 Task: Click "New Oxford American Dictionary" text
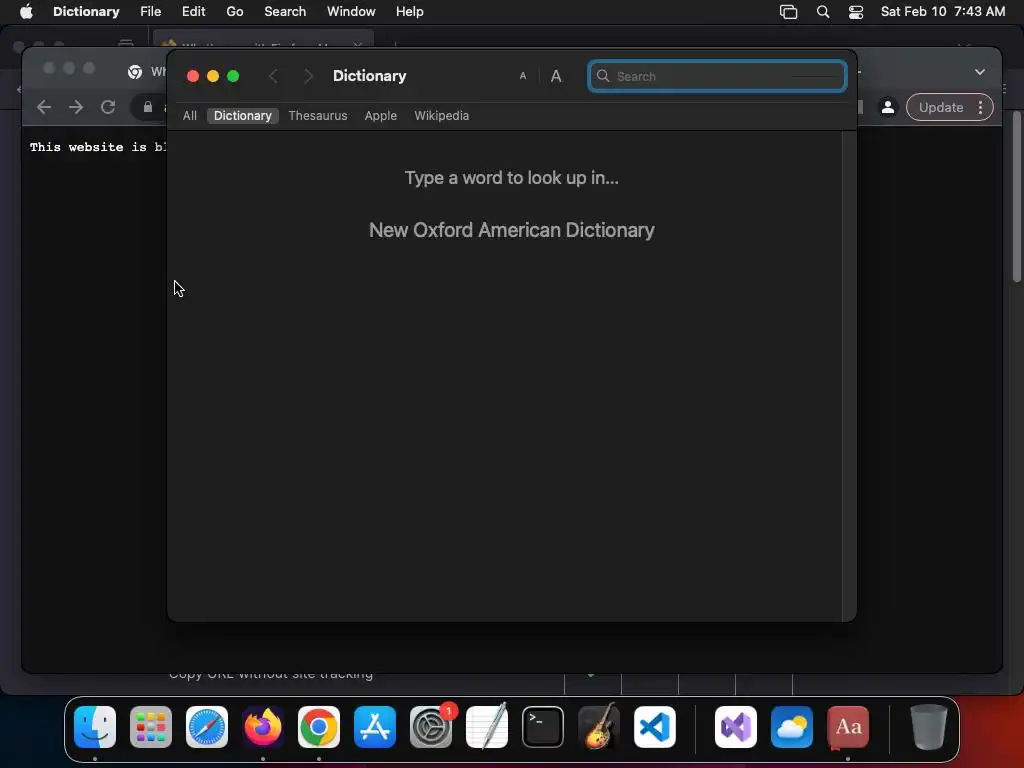click(511, 231)
